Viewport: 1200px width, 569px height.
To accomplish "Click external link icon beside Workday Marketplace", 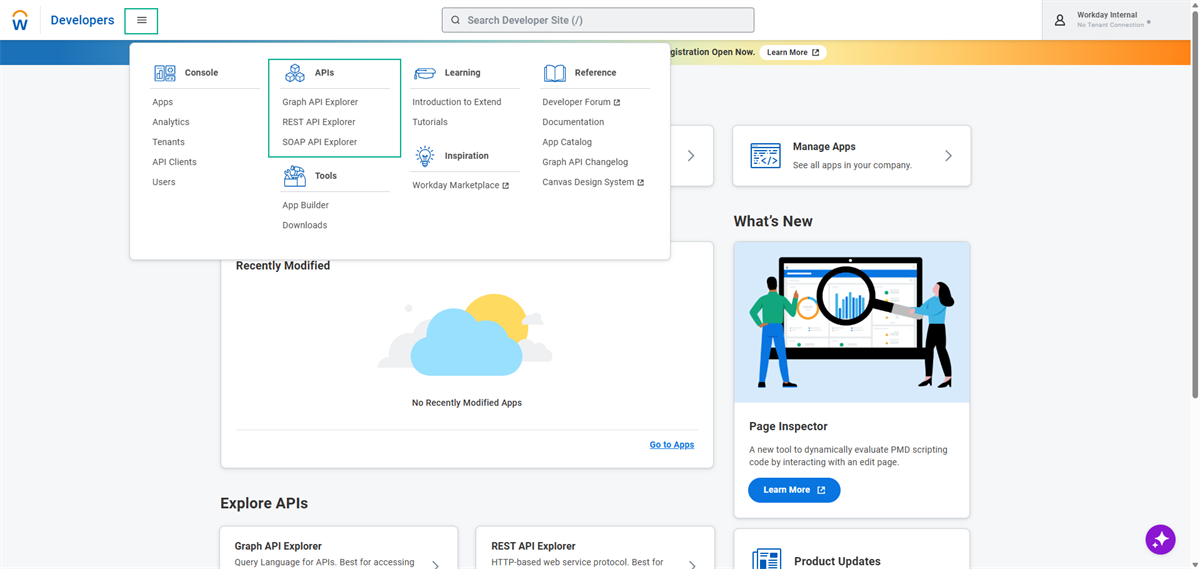I will [x=506, y=186].
